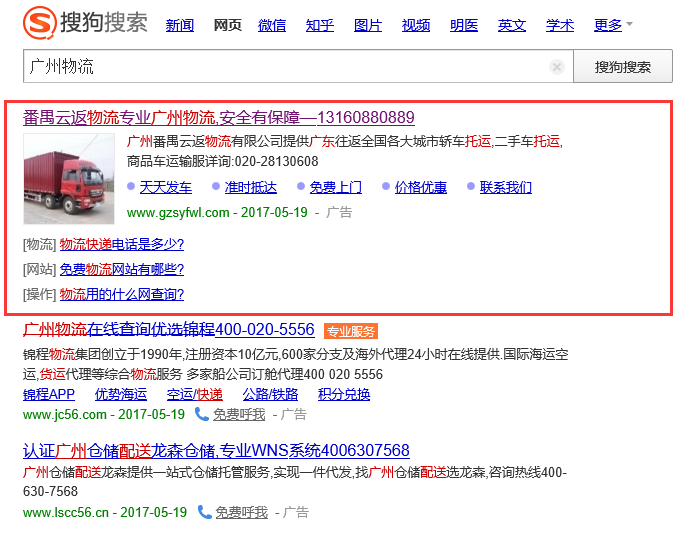Screen dimensions: 692x541
Task: Click the orange 专业服务 badge
Action: 350,331
